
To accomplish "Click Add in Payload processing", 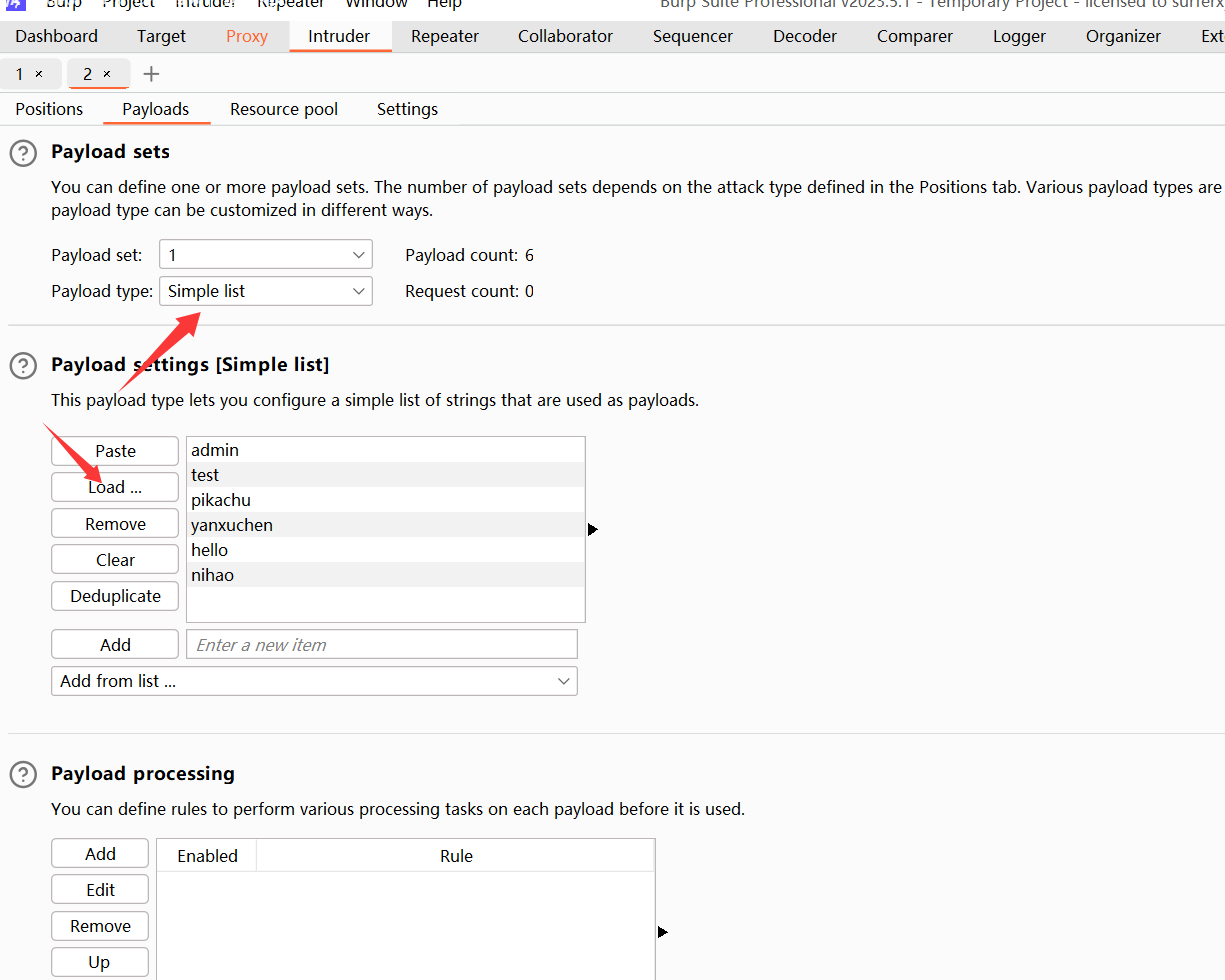I will click(x=100, y=854).
